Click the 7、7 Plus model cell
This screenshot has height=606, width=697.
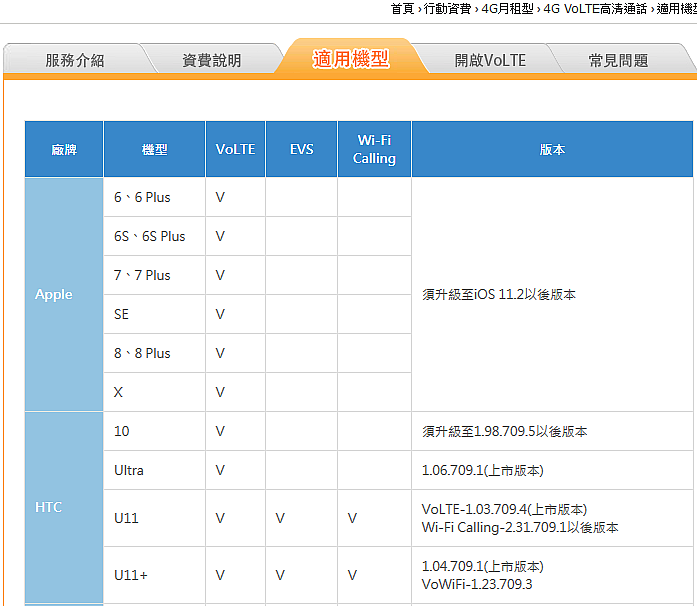154,275
